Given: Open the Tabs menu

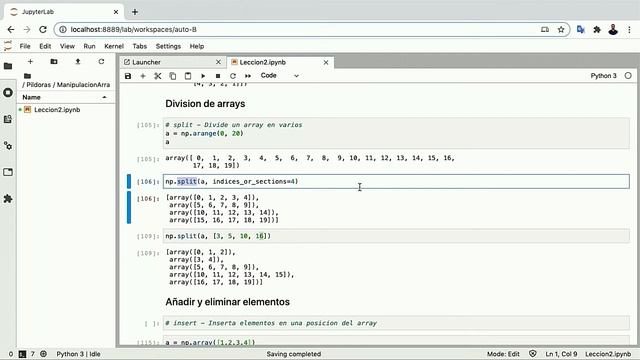Looking at the screenshot, I should tap(140, 46).
